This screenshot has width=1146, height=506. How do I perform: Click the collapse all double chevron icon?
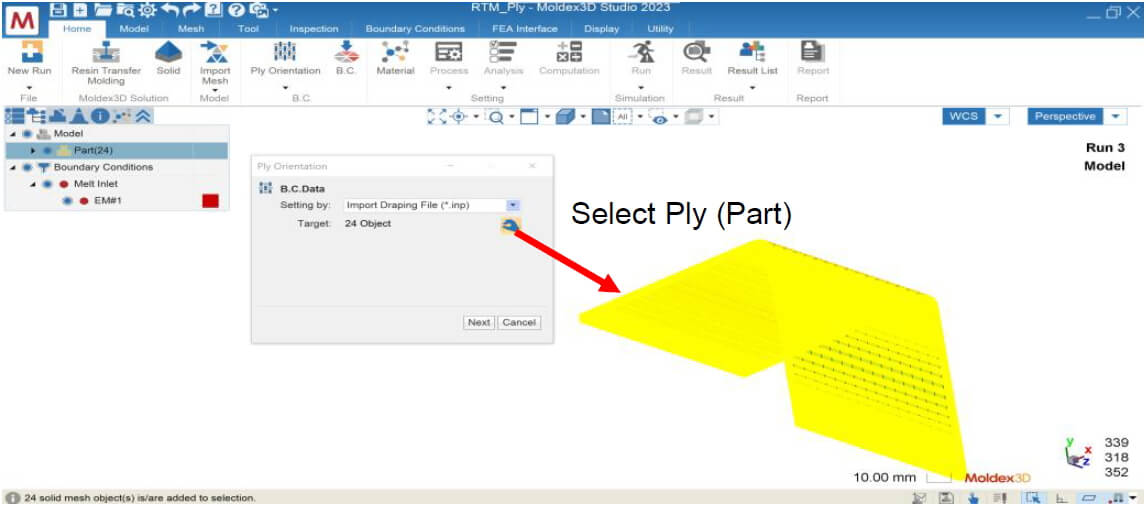pyautogui.click(x=143, y=116)
